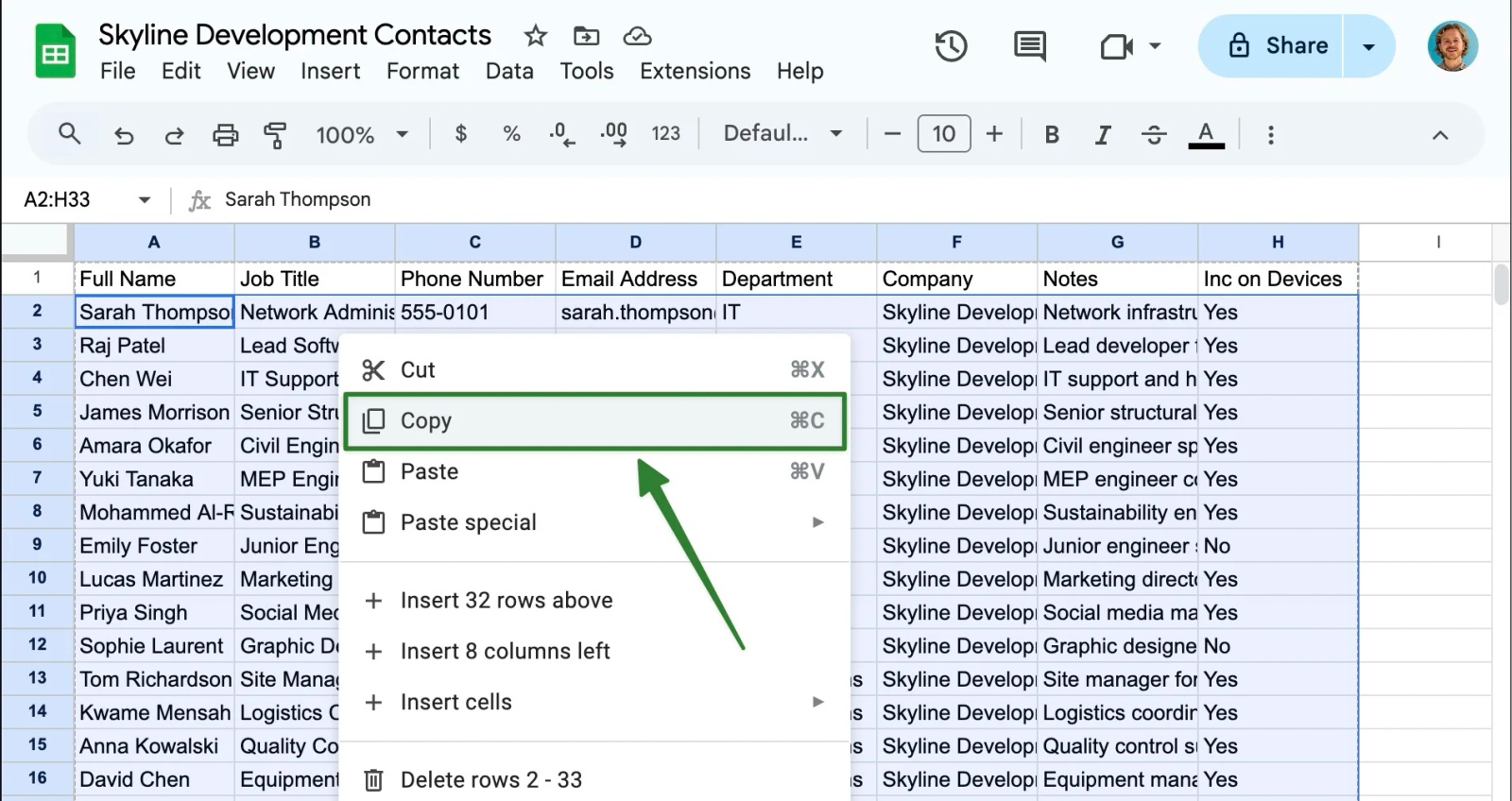Viewport: 1512px width, 801px height.
Task: Star the Skyline Development Contacts document
Action: coord(536,36)
